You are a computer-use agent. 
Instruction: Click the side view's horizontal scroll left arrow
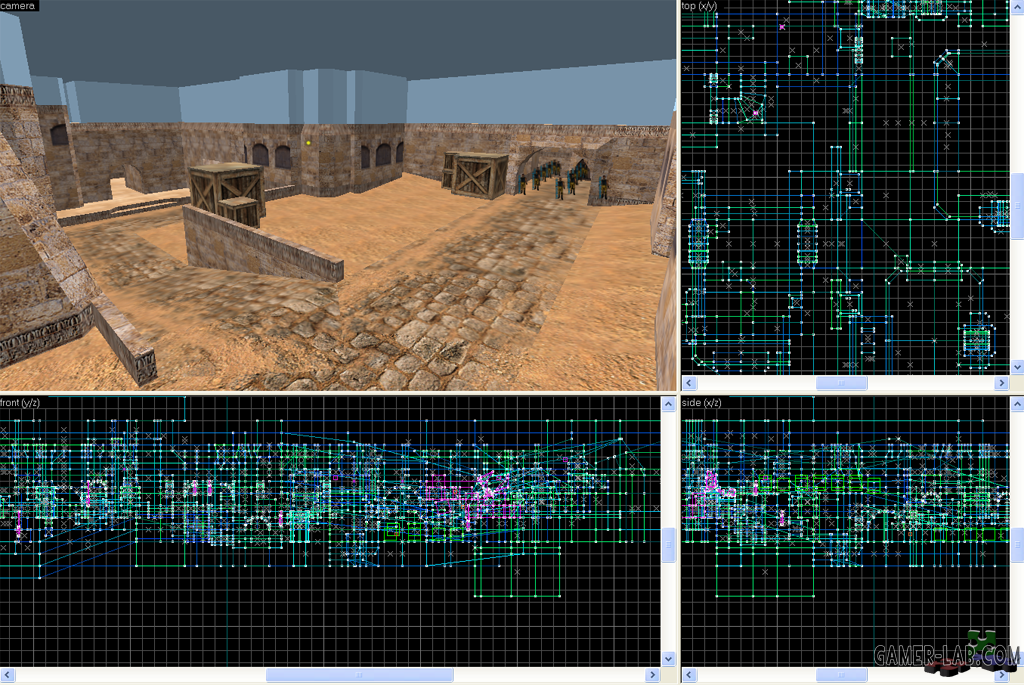tap(689, 675)
